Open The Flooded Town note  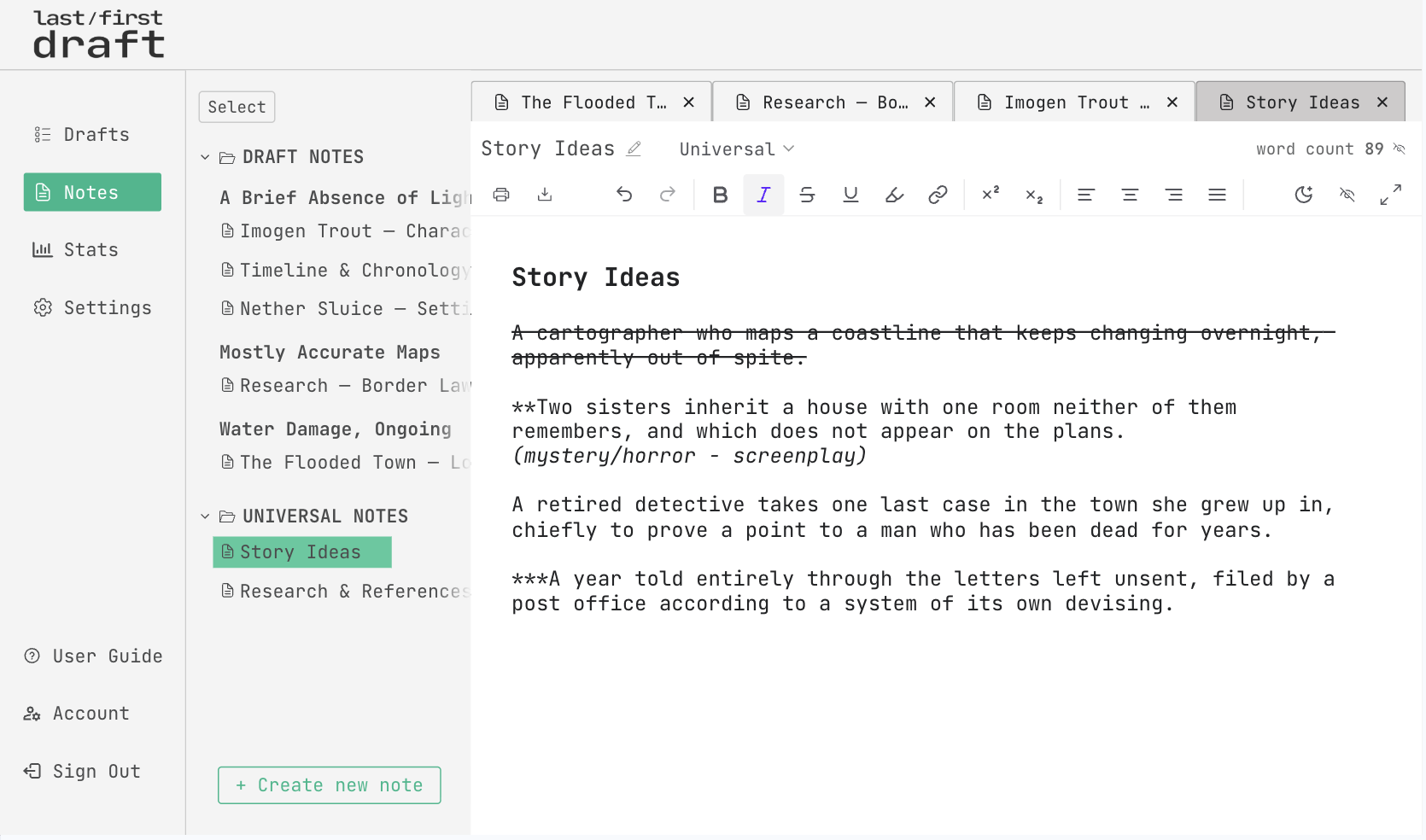[345, 463]
